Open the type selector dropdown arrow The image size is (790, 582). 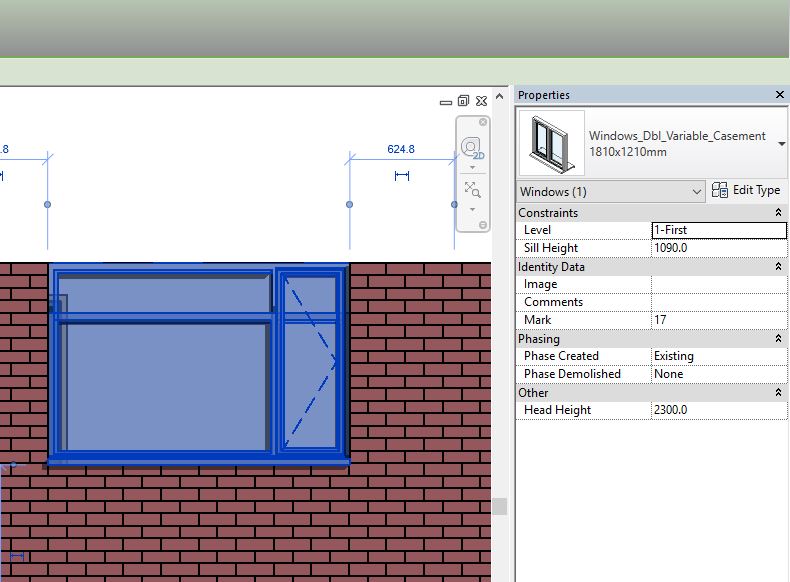coord(781,144)
